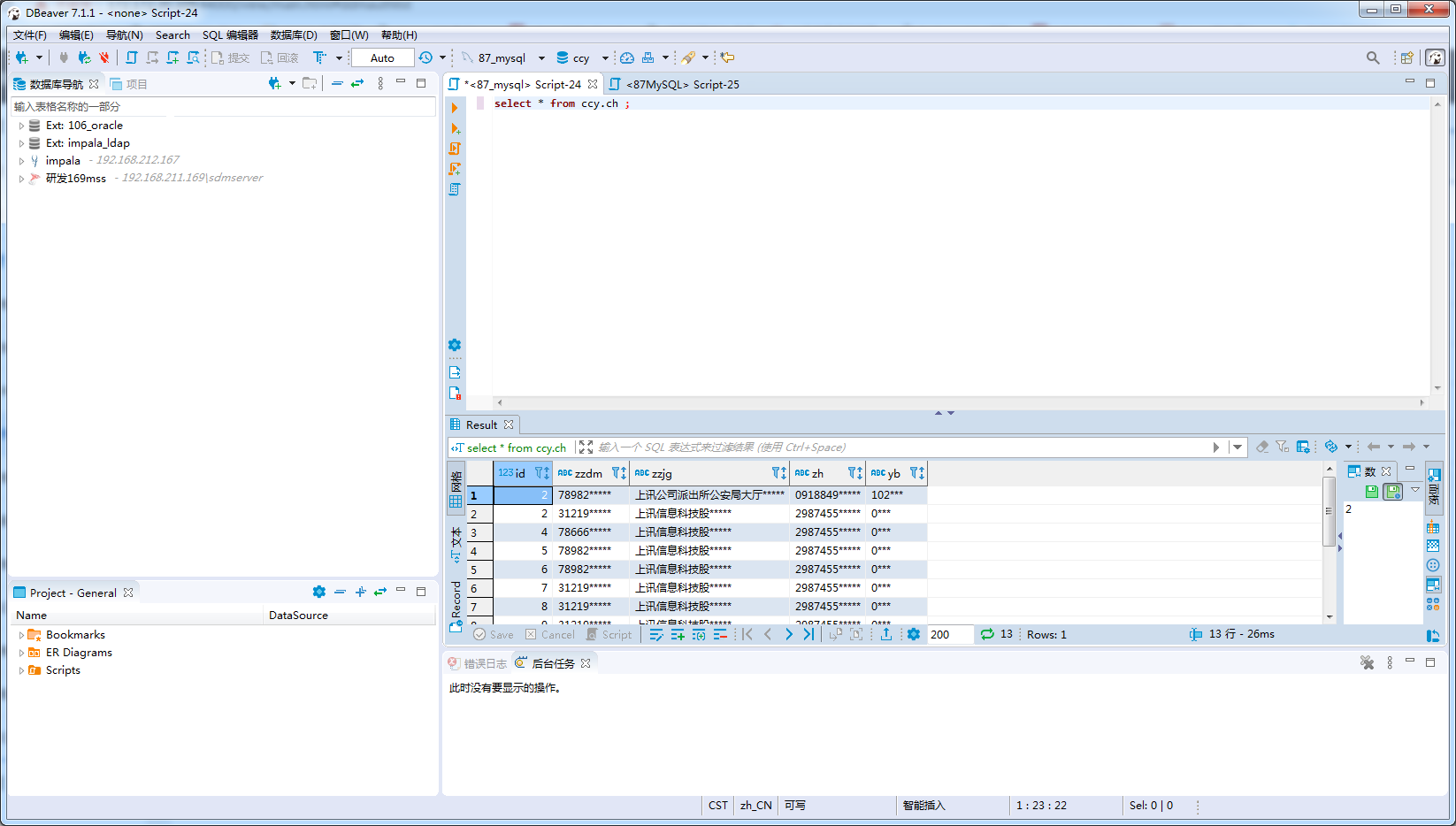Click the Script button in results bar

tap(609, 634)
